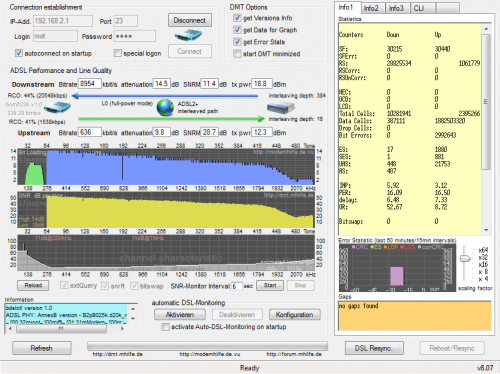Click the 'no gaps found' Gaps box

415,316
